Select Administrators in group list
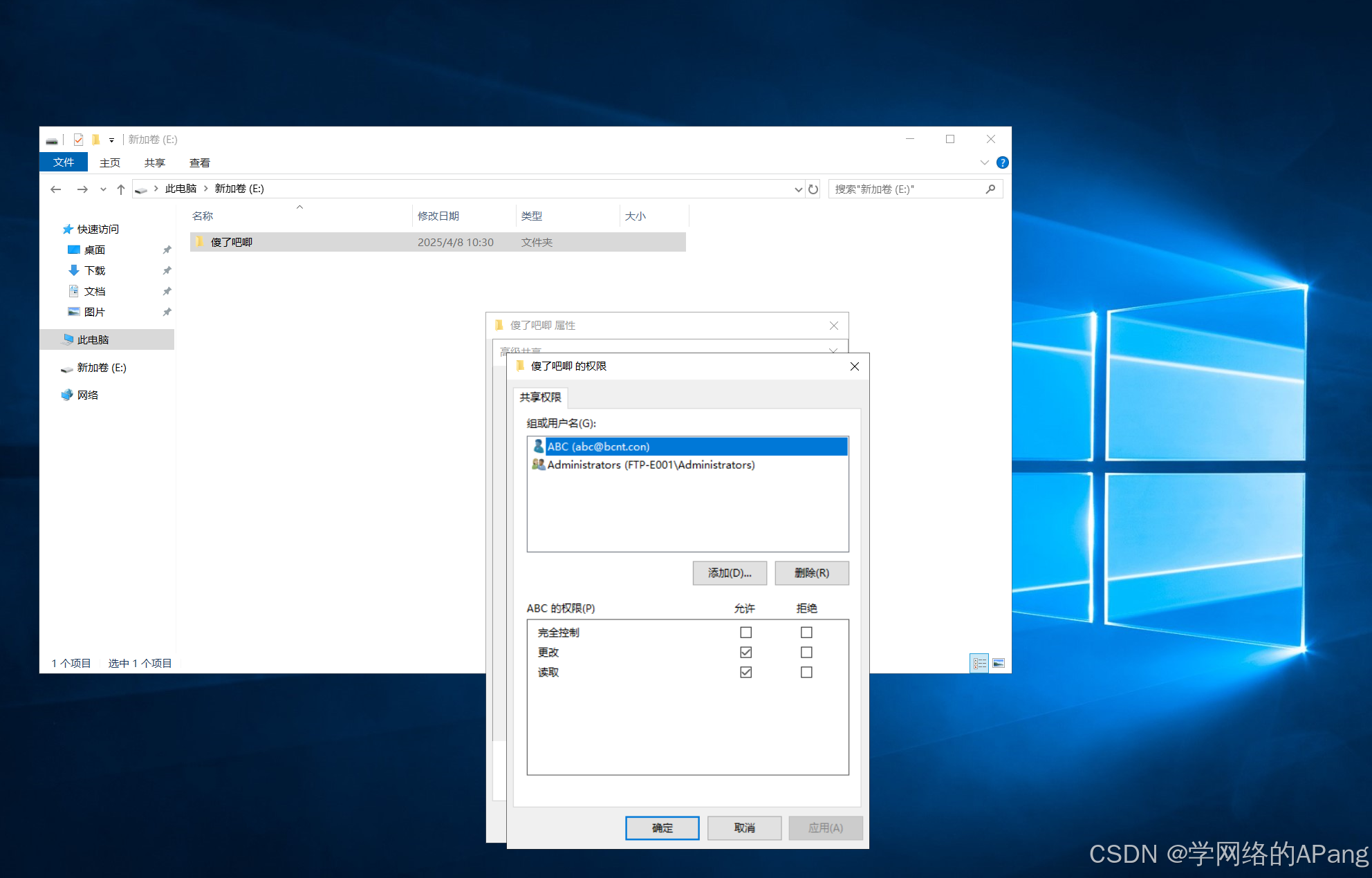Viewport: 1372px width, 878px height. 650,465
